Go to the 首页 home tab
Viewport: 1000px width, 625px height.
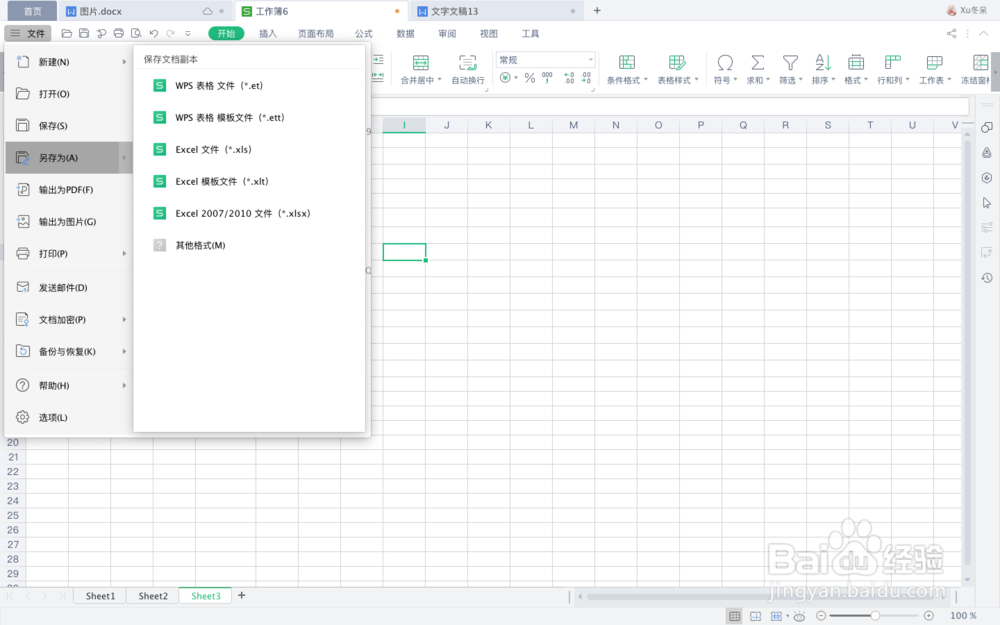click(32, 11)
